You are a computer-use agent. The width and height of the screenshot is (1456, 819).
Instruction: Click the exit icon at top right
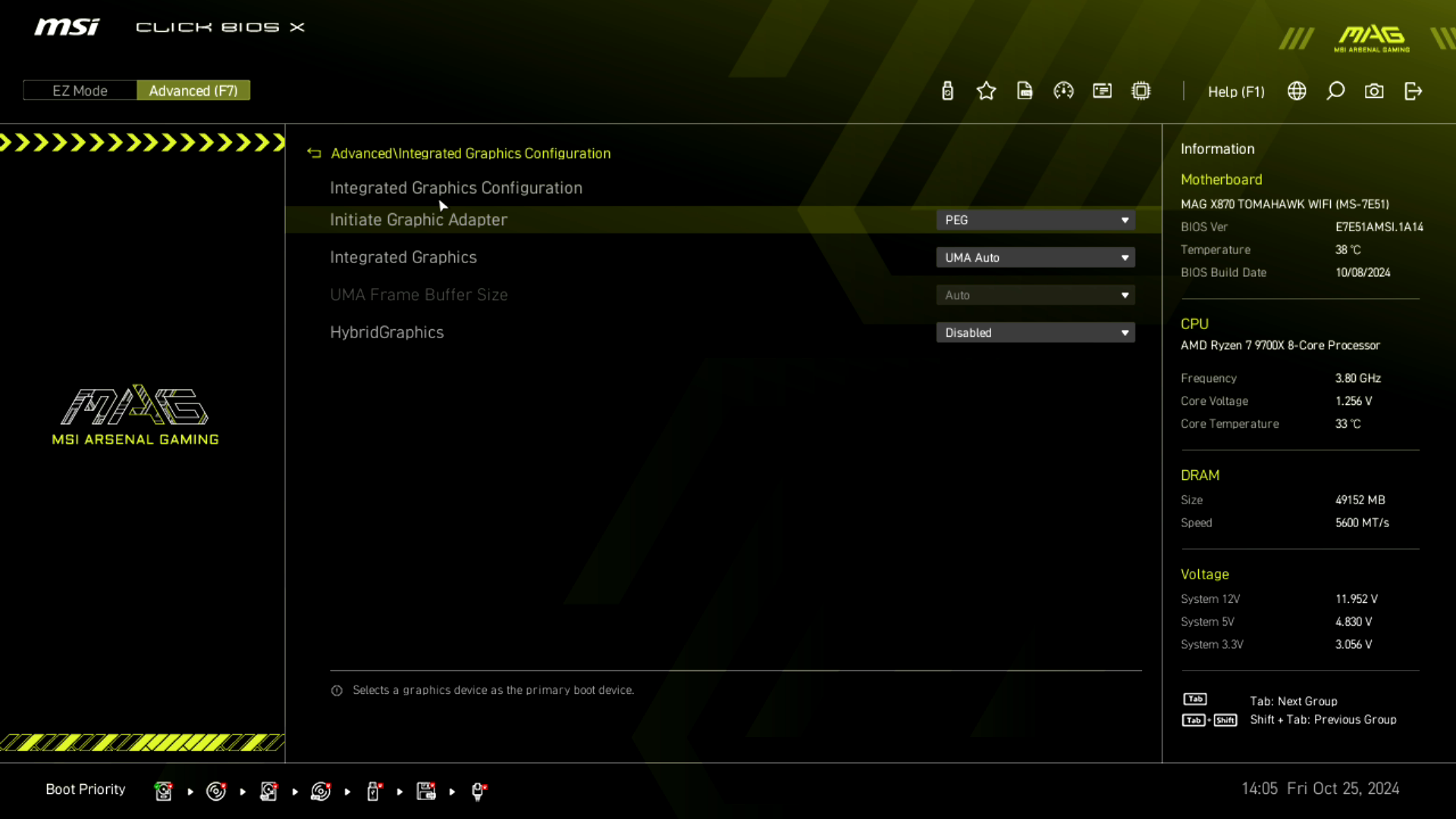(1413, 91)
